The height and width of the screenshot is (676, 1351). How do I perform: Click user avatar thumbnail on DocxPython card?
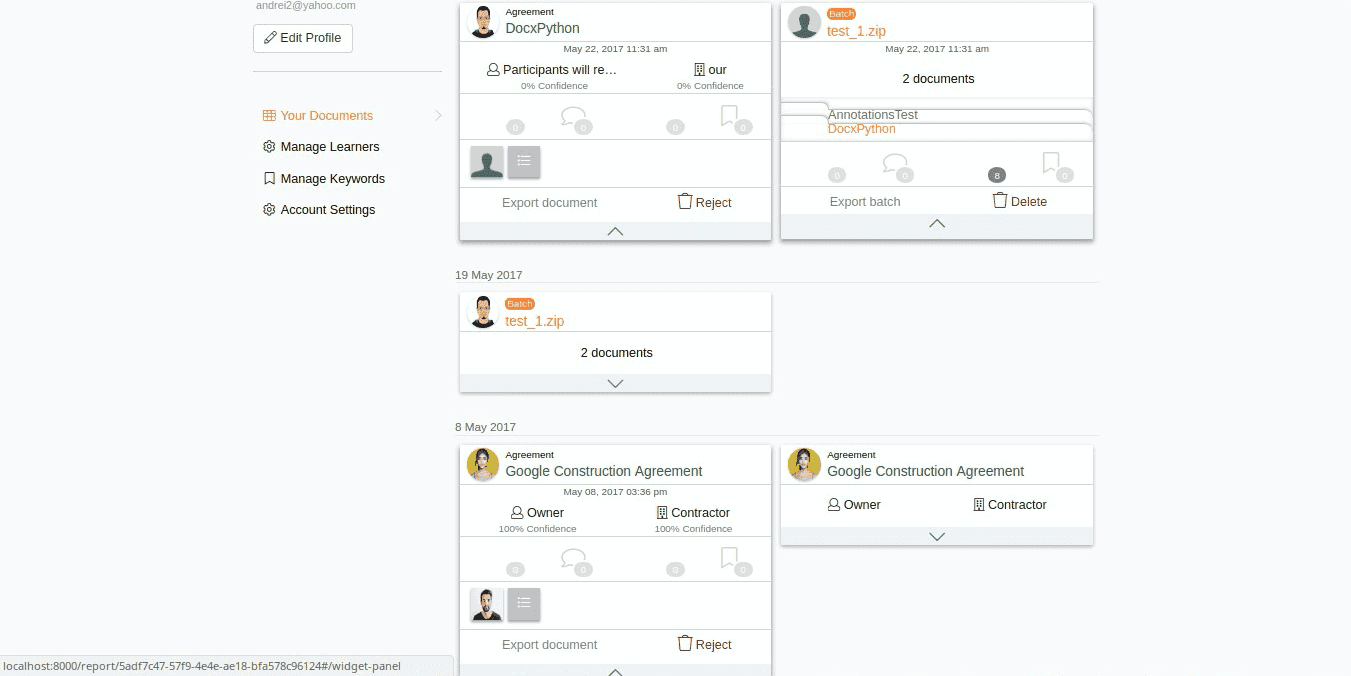click(487, 162)
